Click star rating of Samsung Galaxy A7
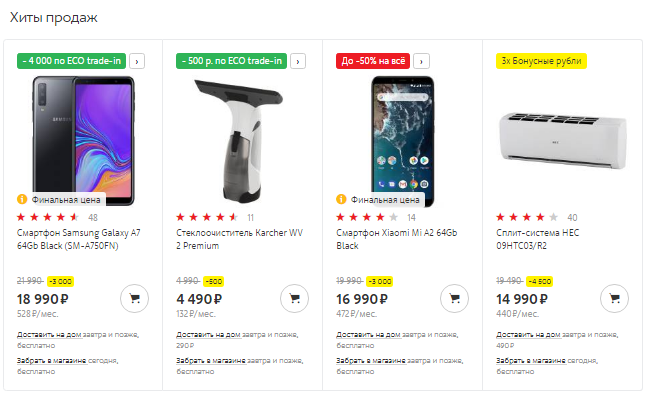This screenshot has height=395, width=647. pos(48,217)
